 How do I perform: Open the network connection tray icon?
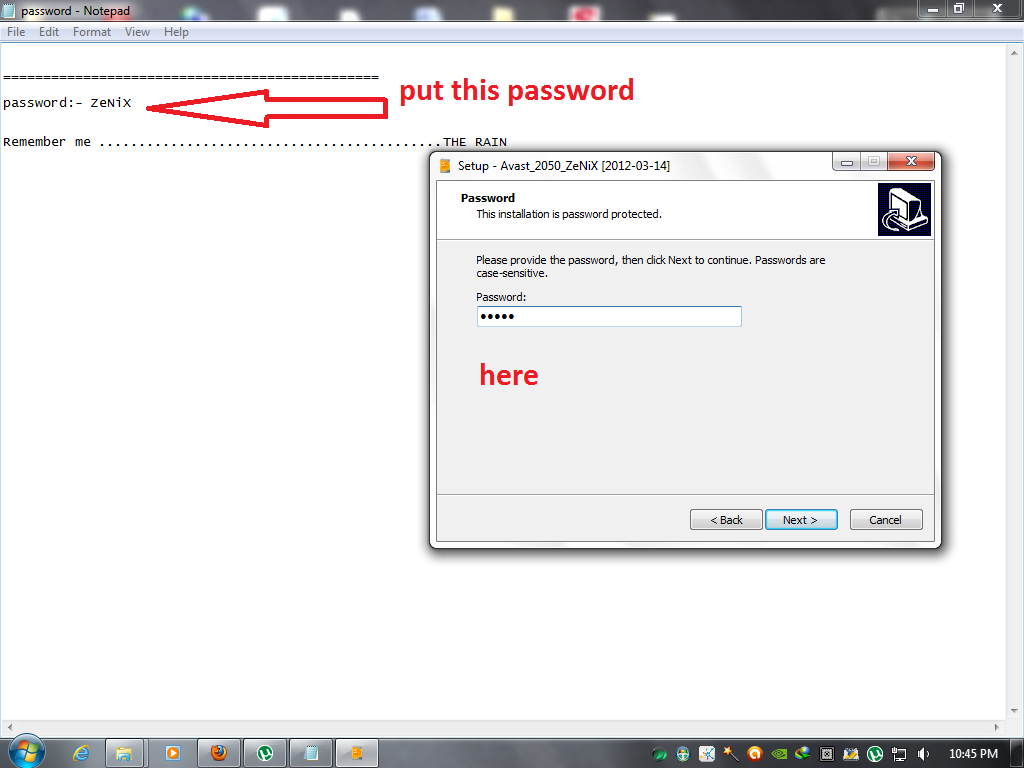pos(899,754)
